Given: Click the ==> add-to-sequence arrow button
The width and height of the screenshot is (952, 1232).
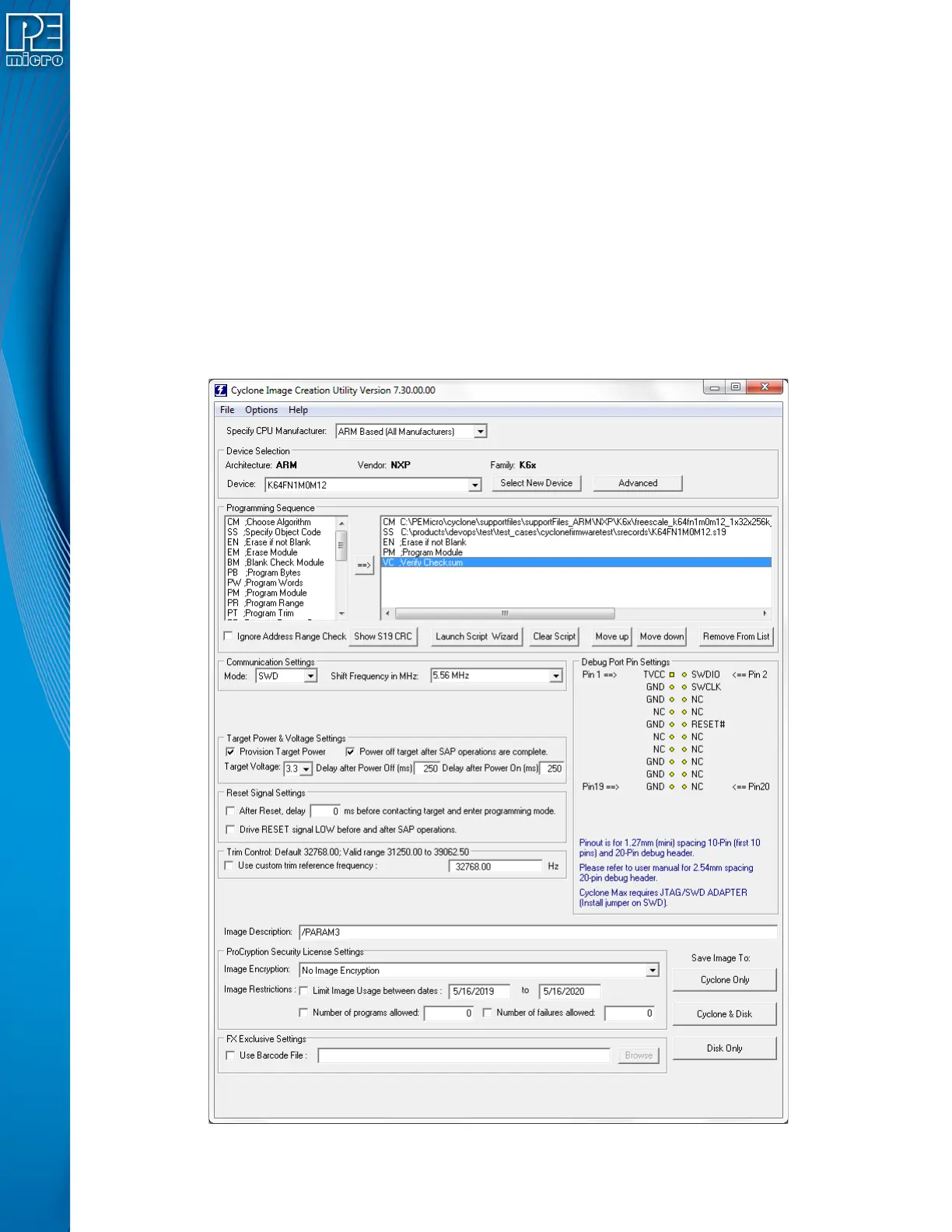Looking at the screenshot, I should point(364,565).
